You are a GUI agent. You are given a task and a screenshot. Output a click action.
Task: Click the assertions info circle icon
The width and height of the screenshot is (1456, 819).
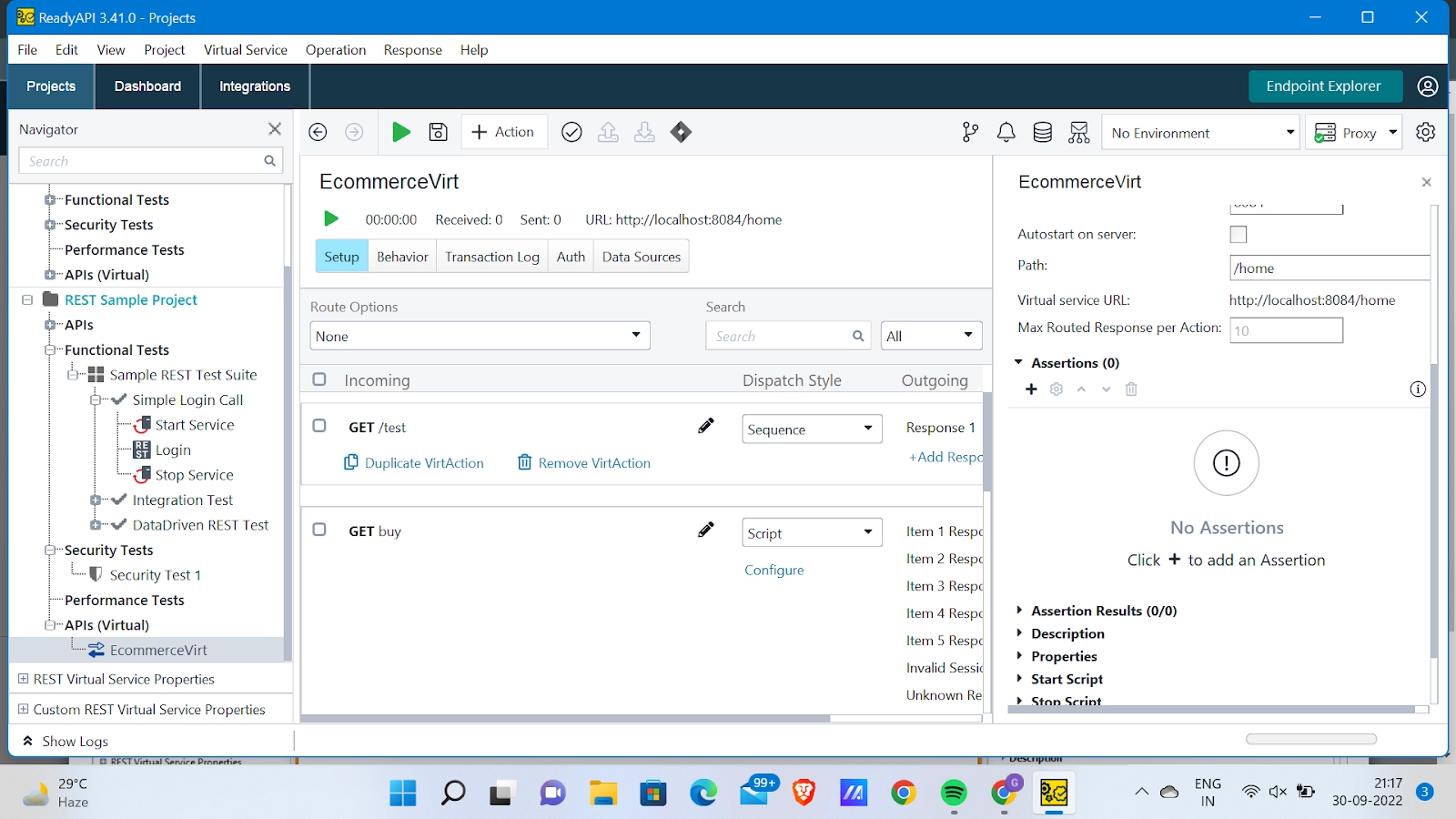[x=1417, y=389]
